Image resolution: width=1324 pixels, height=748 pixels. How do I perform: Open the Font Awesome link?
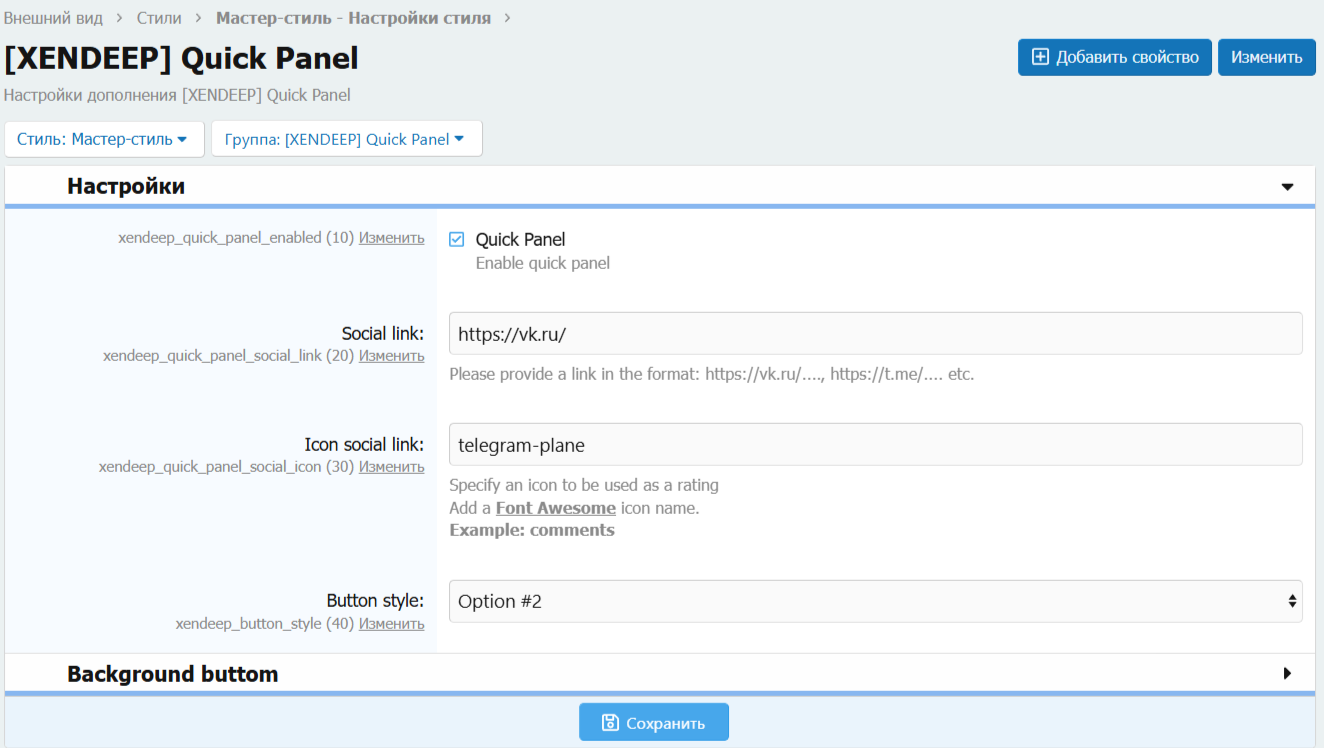point(555,508)
